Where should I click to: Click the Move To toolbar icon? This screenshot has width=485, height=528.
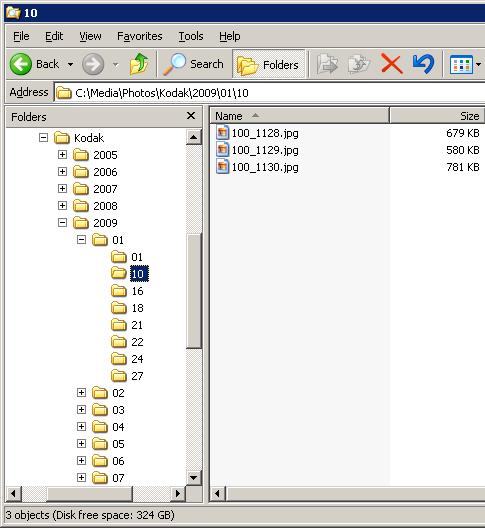(x=327, y=64)
